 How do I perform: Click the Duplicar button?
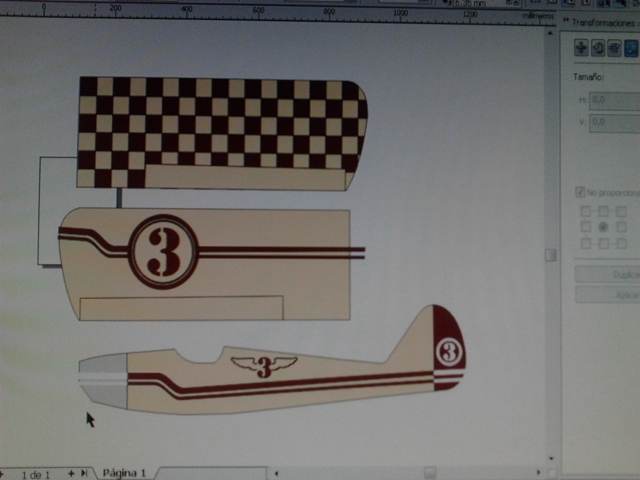pos(610,274)
